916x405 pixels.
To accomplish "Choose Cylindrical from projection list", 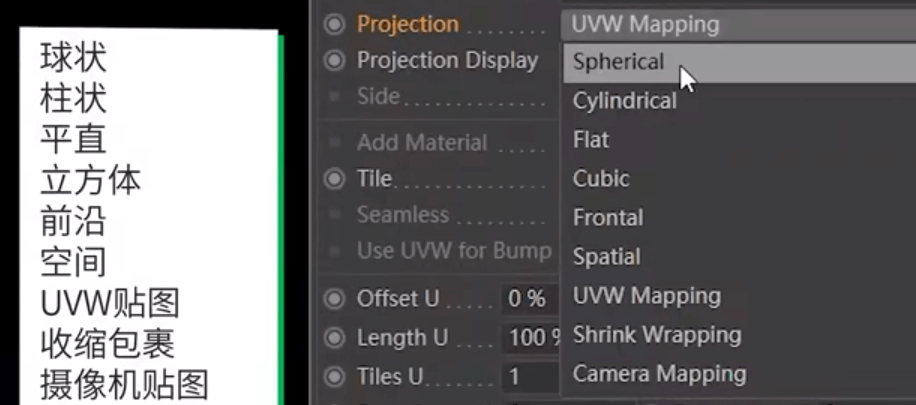I will pos(739,101).
